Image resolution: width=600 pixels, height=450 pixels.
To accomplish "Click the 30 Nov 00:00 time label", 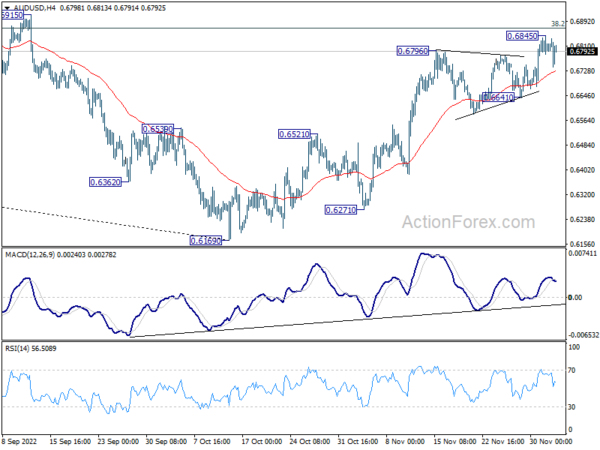I will tap(551, 442).
